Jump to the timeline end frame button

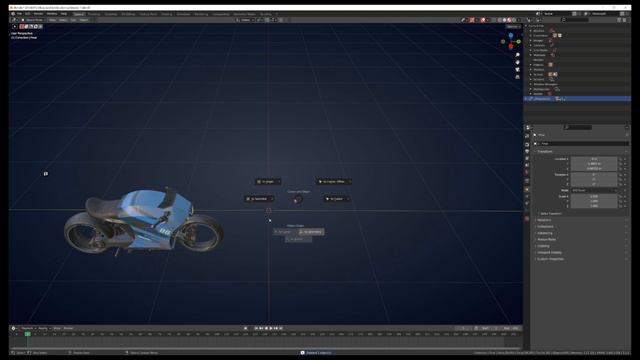(x=280, y=328)
